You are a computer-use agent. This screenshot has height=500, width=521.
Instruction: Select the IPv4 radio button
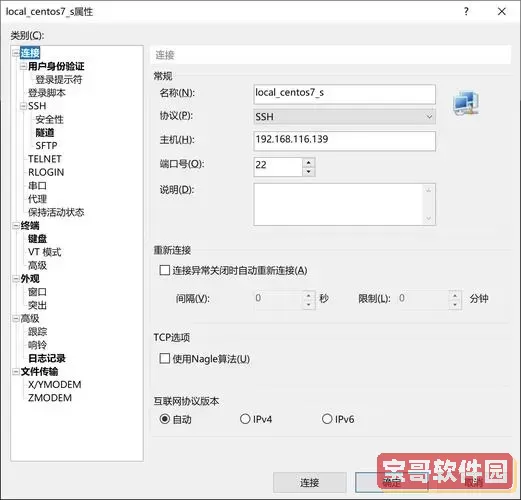click(x=245, y=419)
